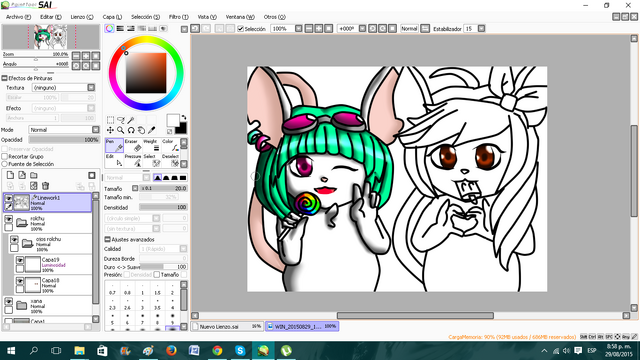Screen dimensions: 640x360
Task: Enable Recortar Grupo checkbox
Action: click(x=5, y=157)
